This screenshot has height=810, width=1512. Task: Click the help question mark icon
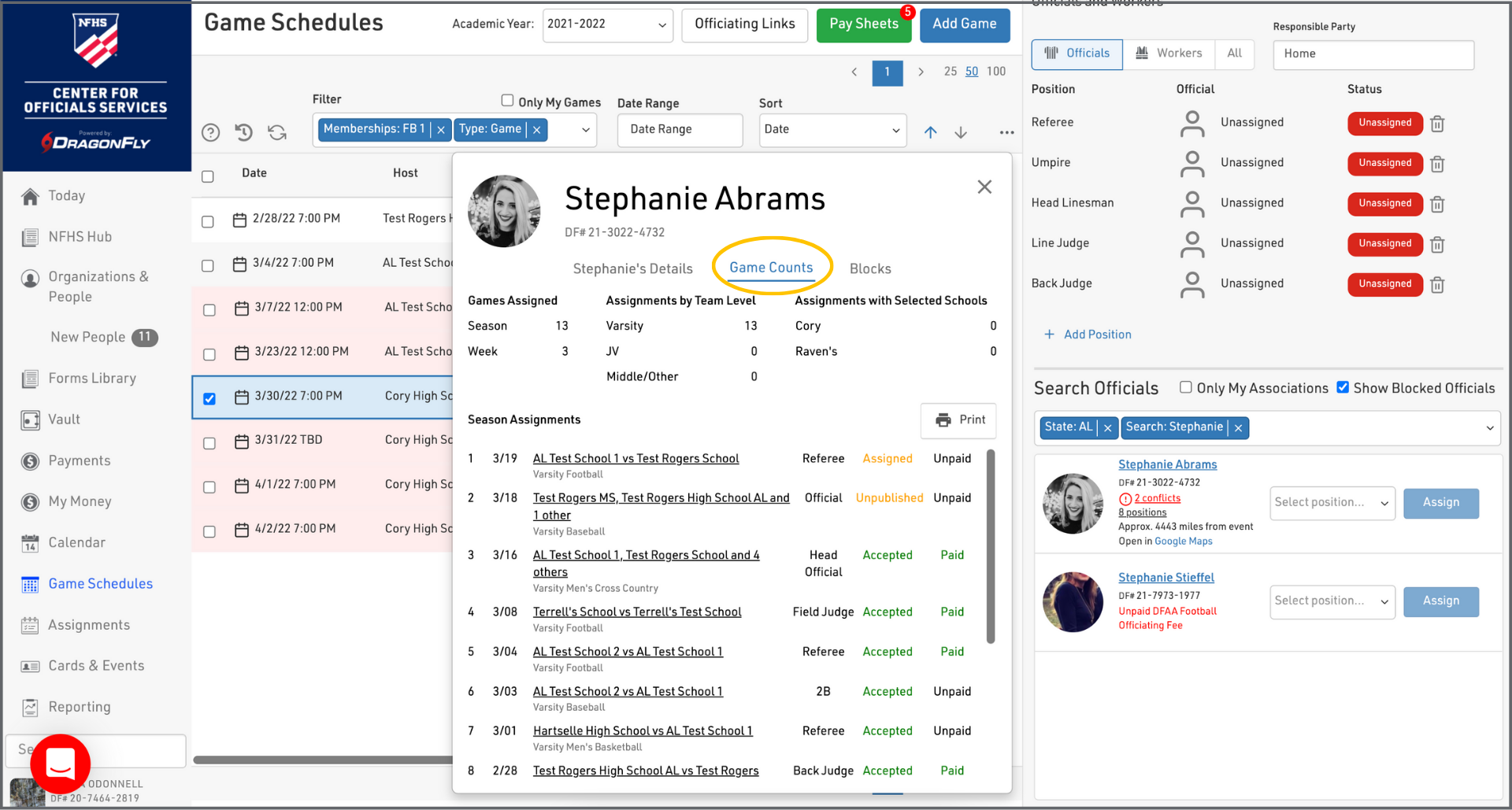[210, 132]
